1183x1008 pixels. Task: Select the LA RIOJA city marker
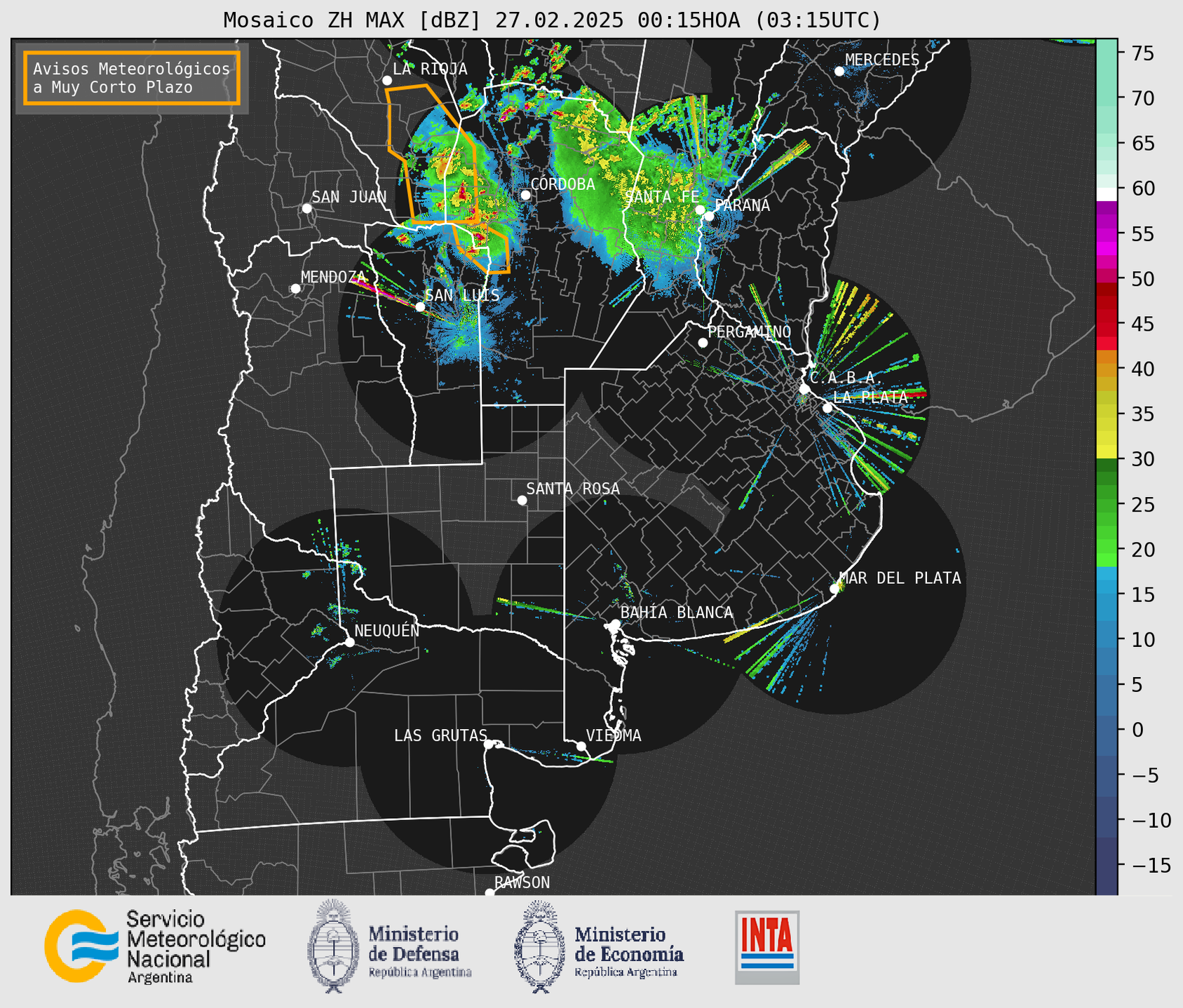387,81
